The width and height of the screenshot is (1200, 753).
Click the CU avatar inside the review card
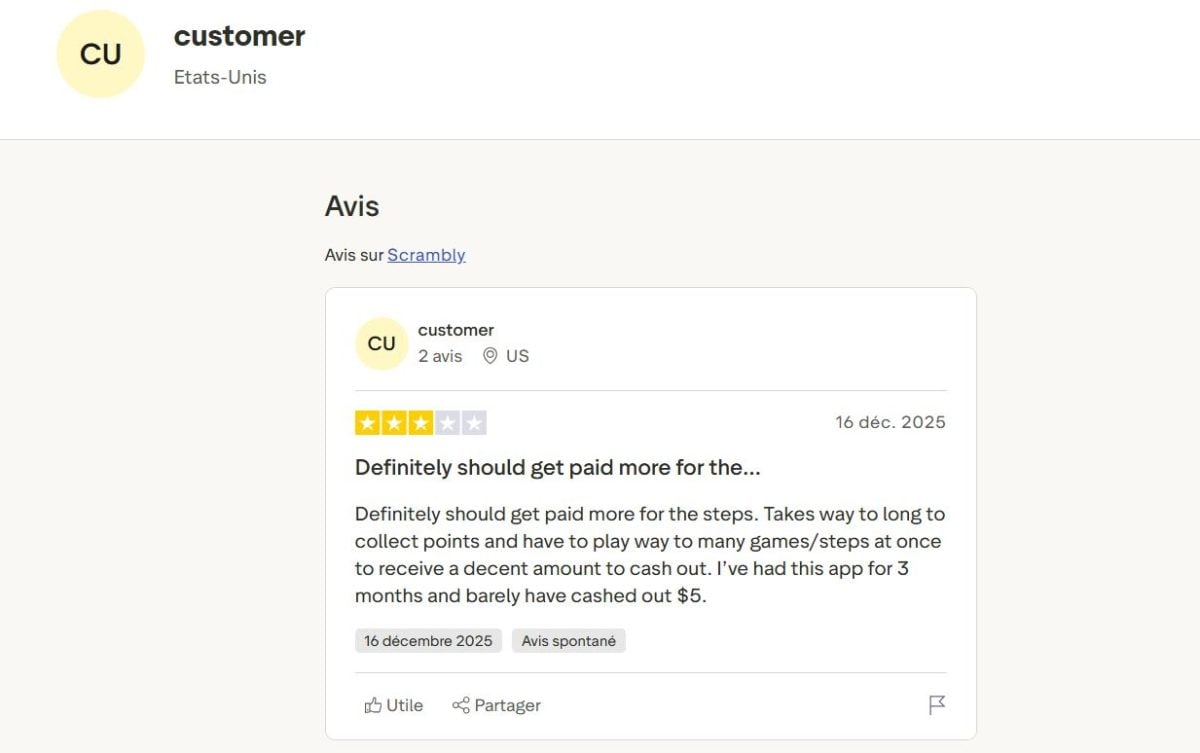click(381, 343)
